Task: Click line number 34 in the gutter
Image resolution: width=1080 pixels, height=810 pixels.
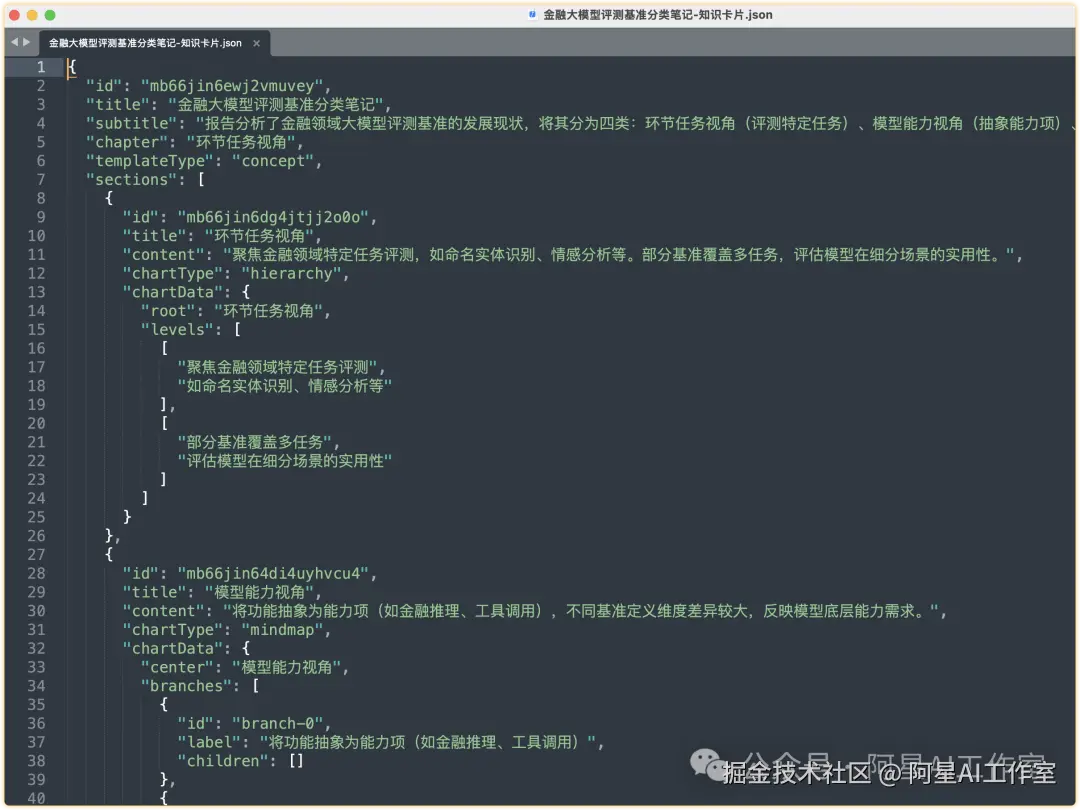Action: [x=37, y=686]
